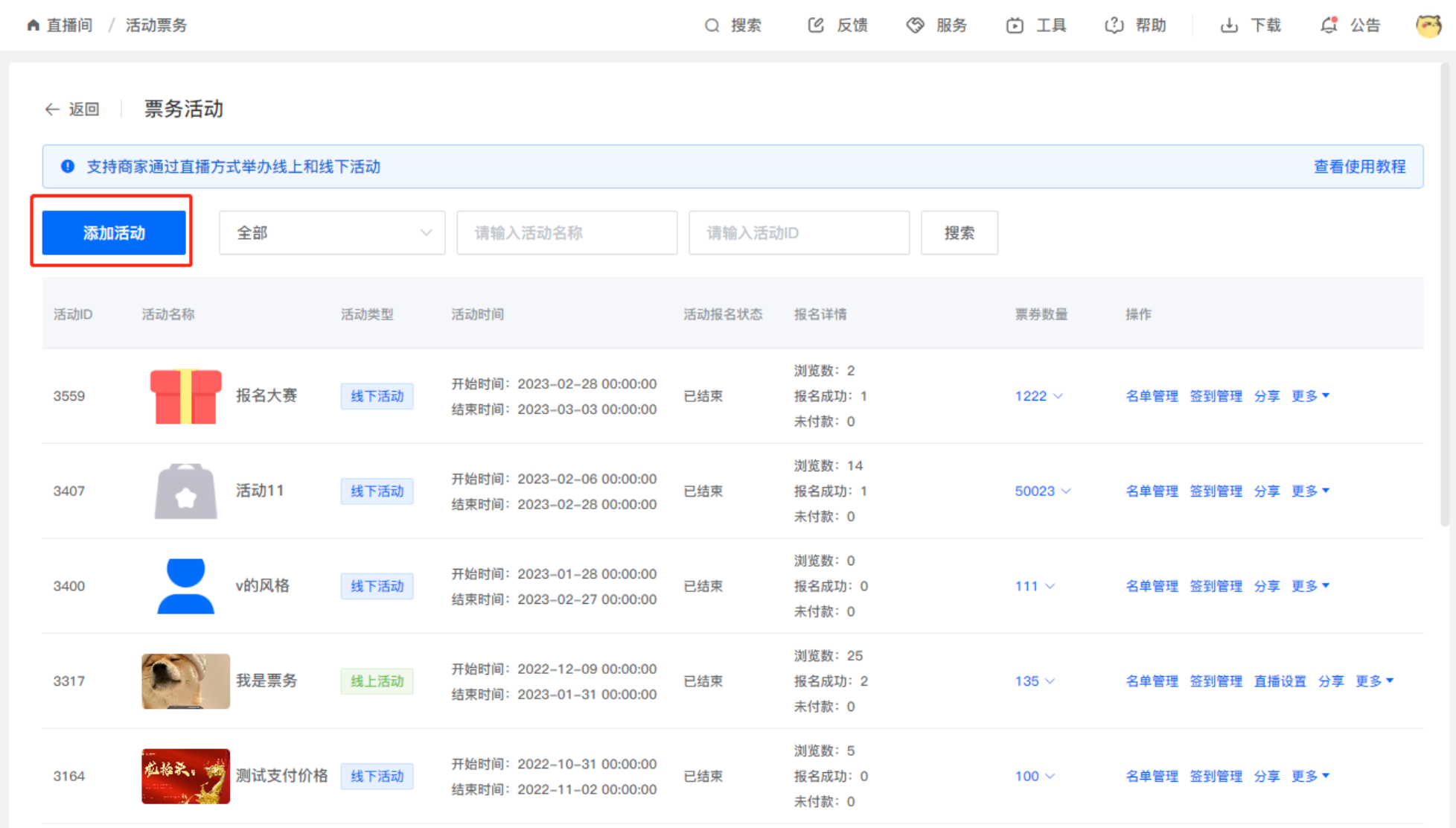Click the 添加活动 button

coord(114,233)
